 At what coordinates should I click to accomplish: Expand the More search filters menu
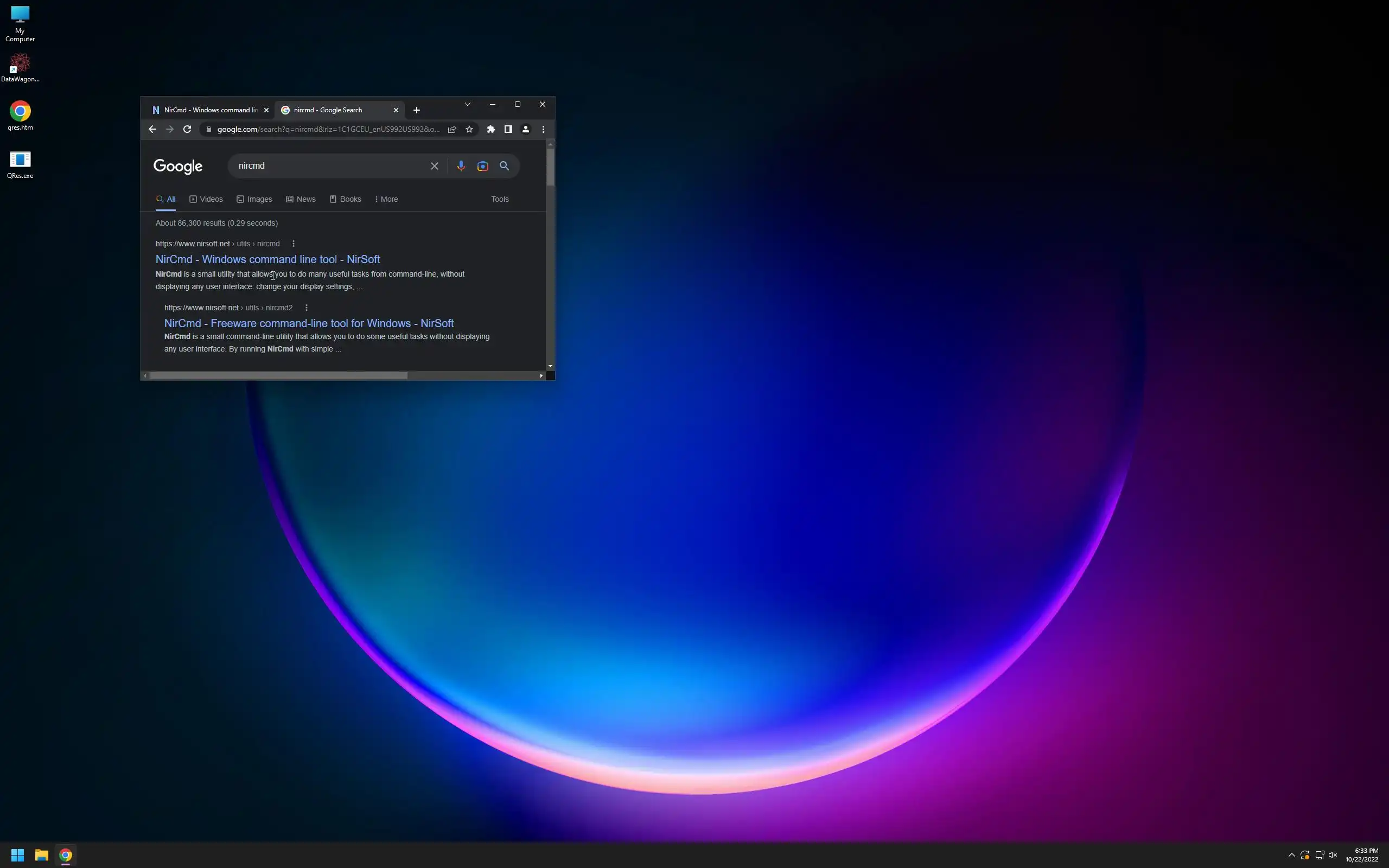(x=386, y=199)
